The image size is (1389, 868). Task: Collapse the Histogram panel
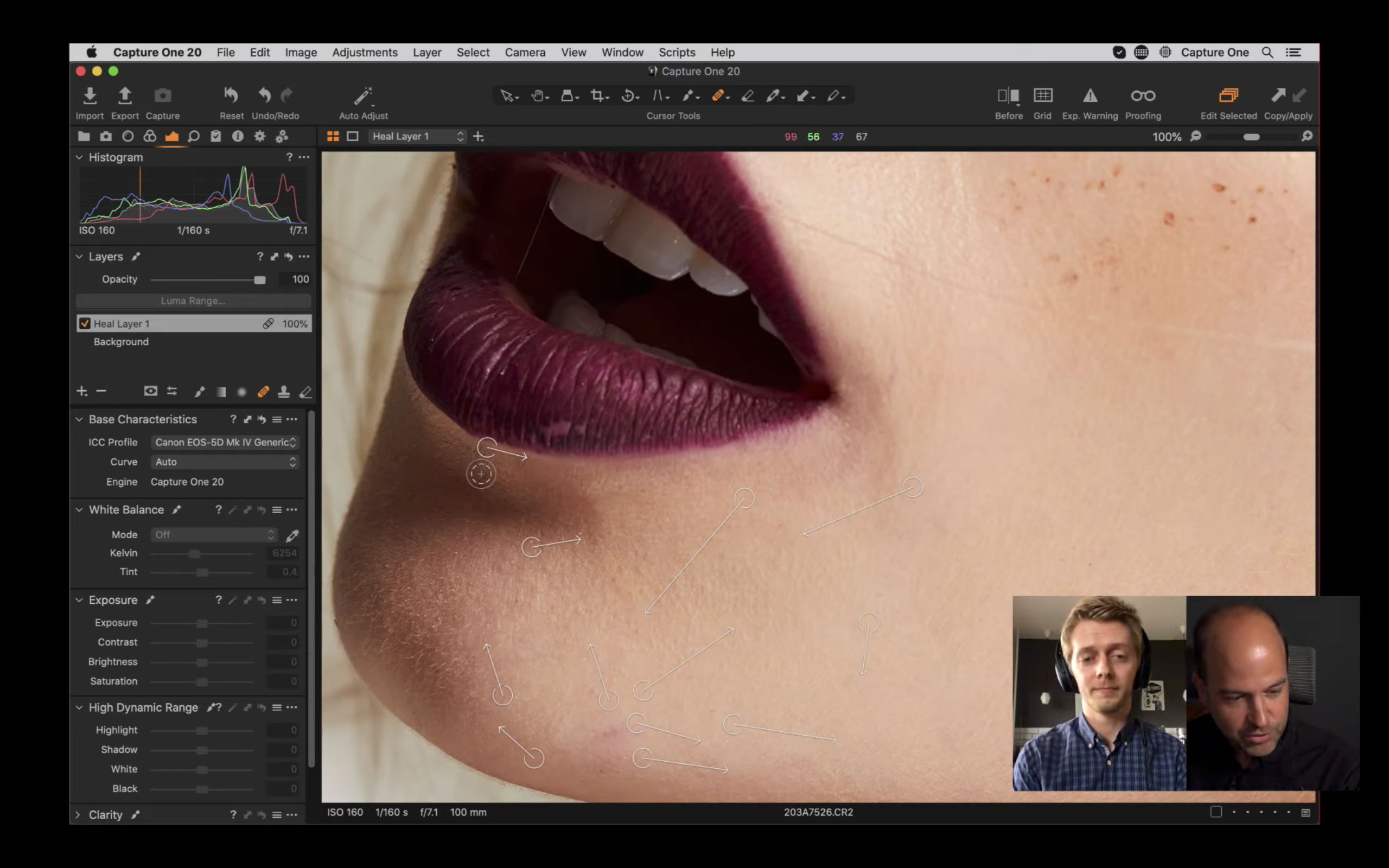(x=79, y=157)
